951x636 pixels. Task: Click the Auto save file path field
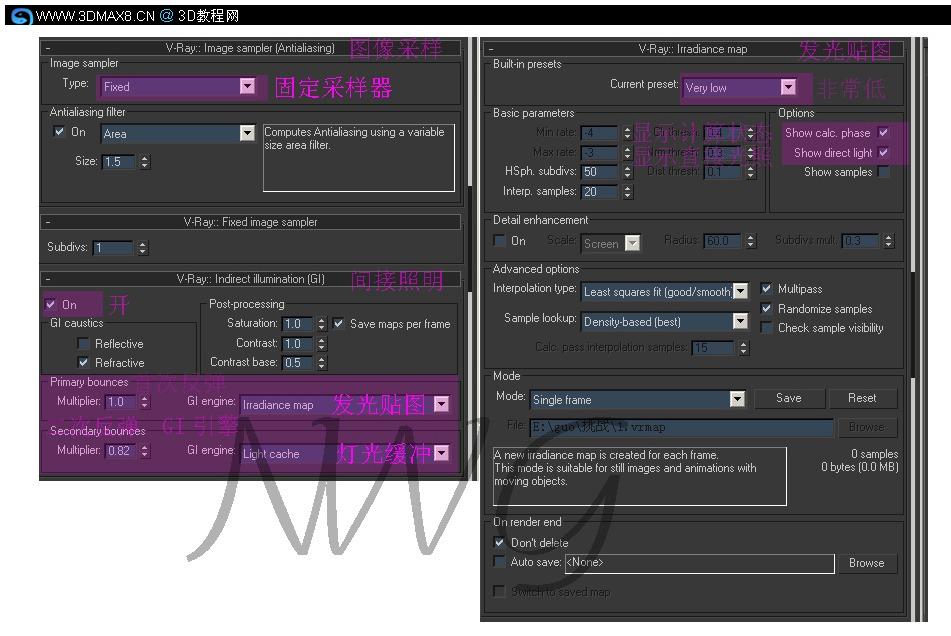699,563
